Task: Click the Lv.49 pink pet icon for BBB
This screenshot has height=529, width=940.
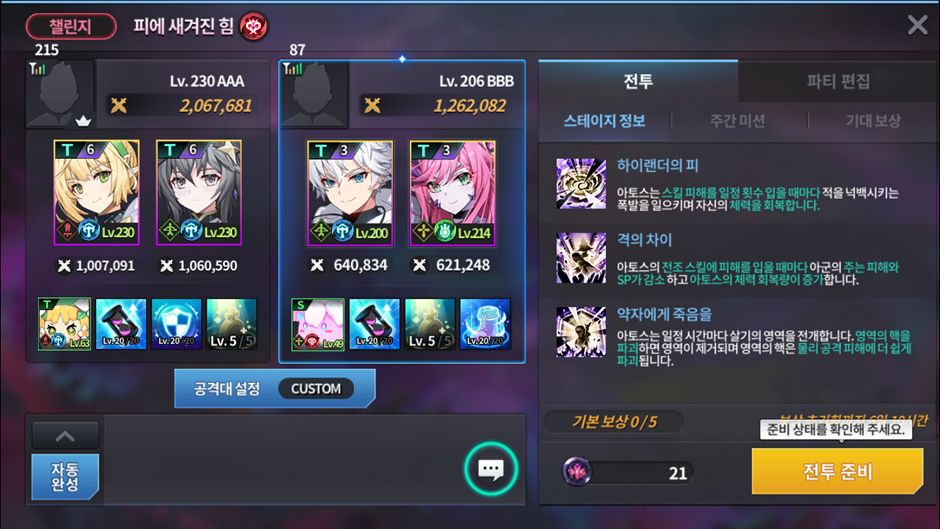Action: point(318,324)
